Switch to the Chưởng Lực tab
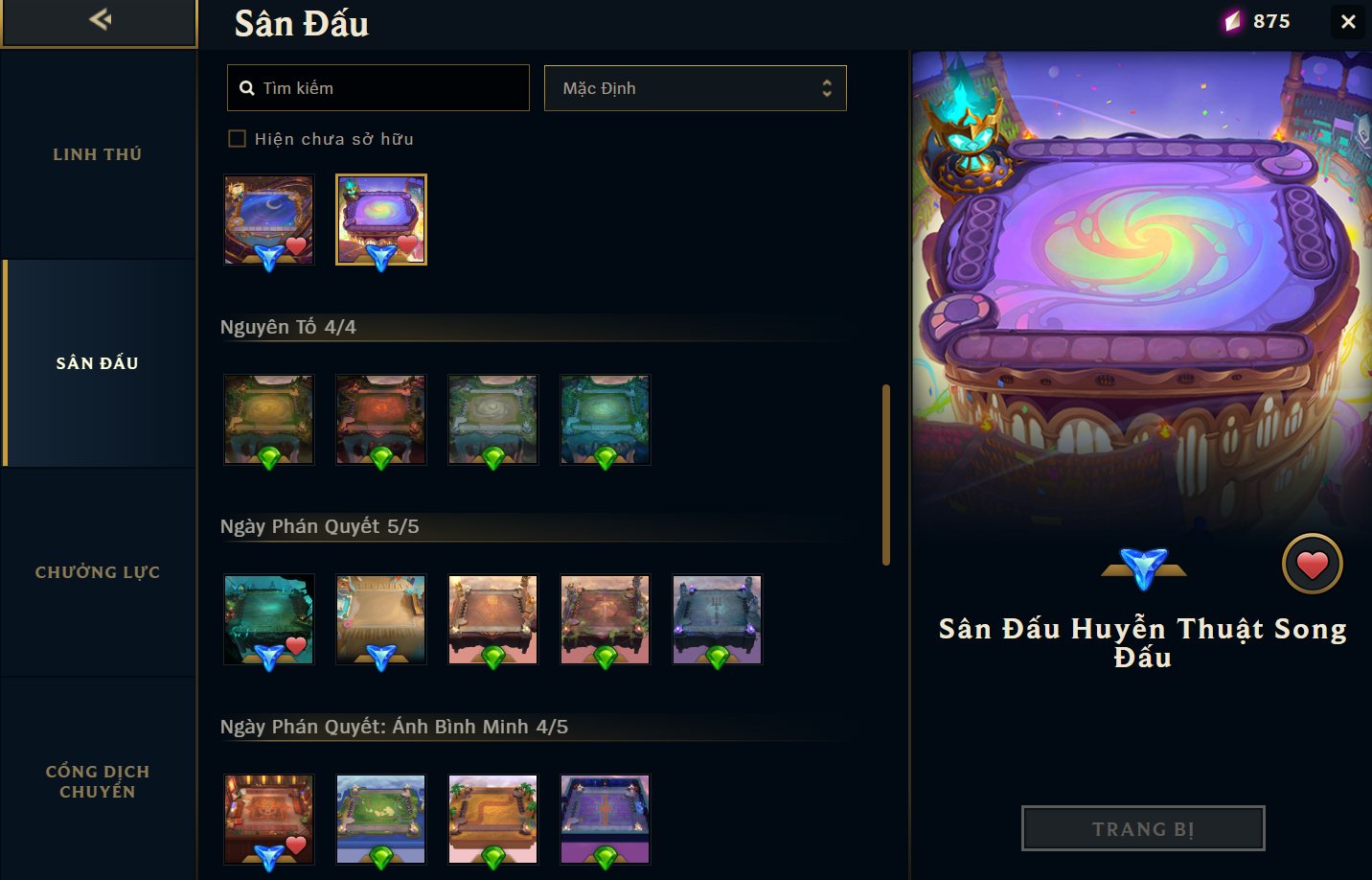 click(x=98, y=572)
